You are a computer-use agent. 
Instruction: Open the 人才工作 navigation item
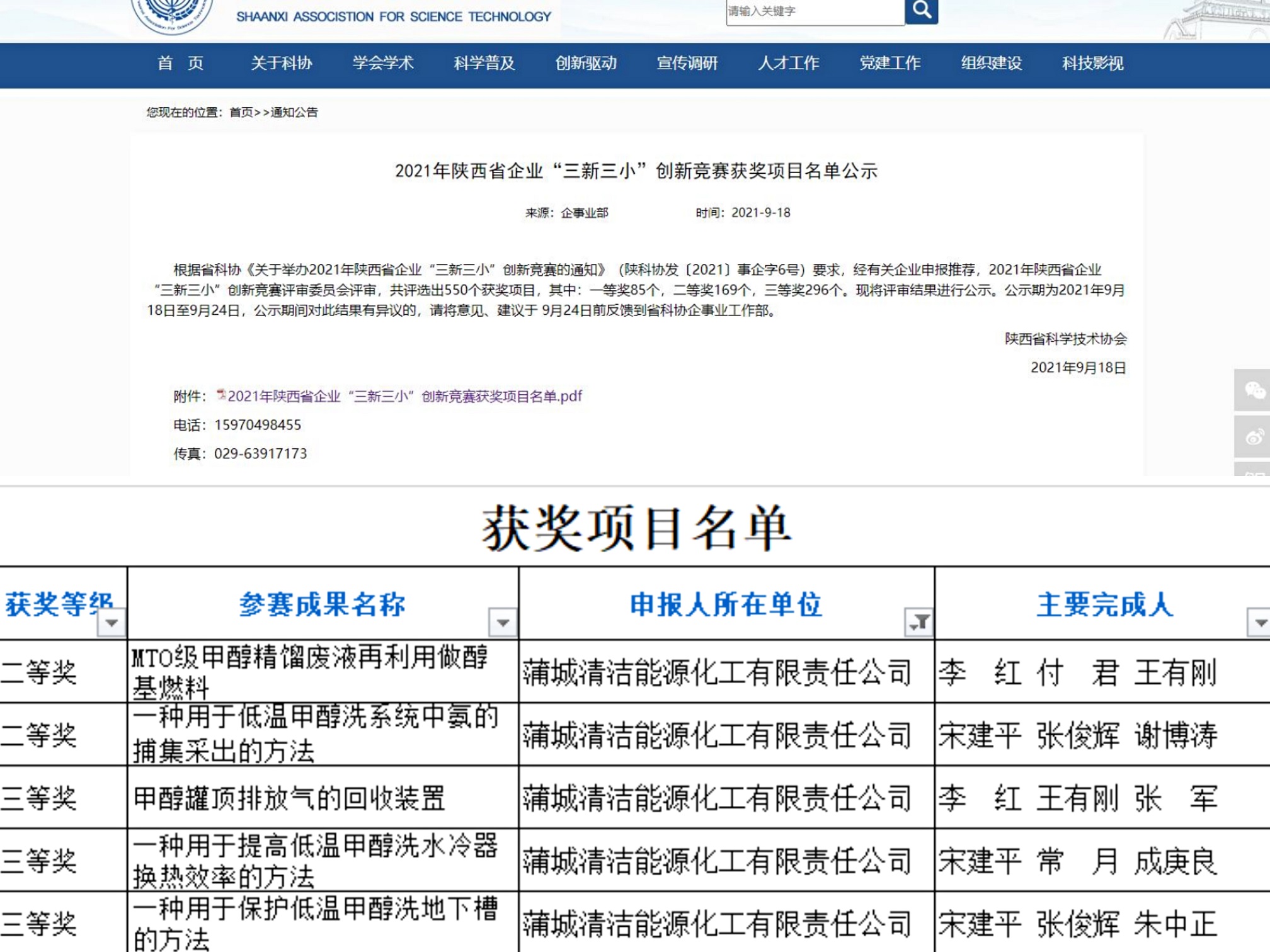coord(789,63)
